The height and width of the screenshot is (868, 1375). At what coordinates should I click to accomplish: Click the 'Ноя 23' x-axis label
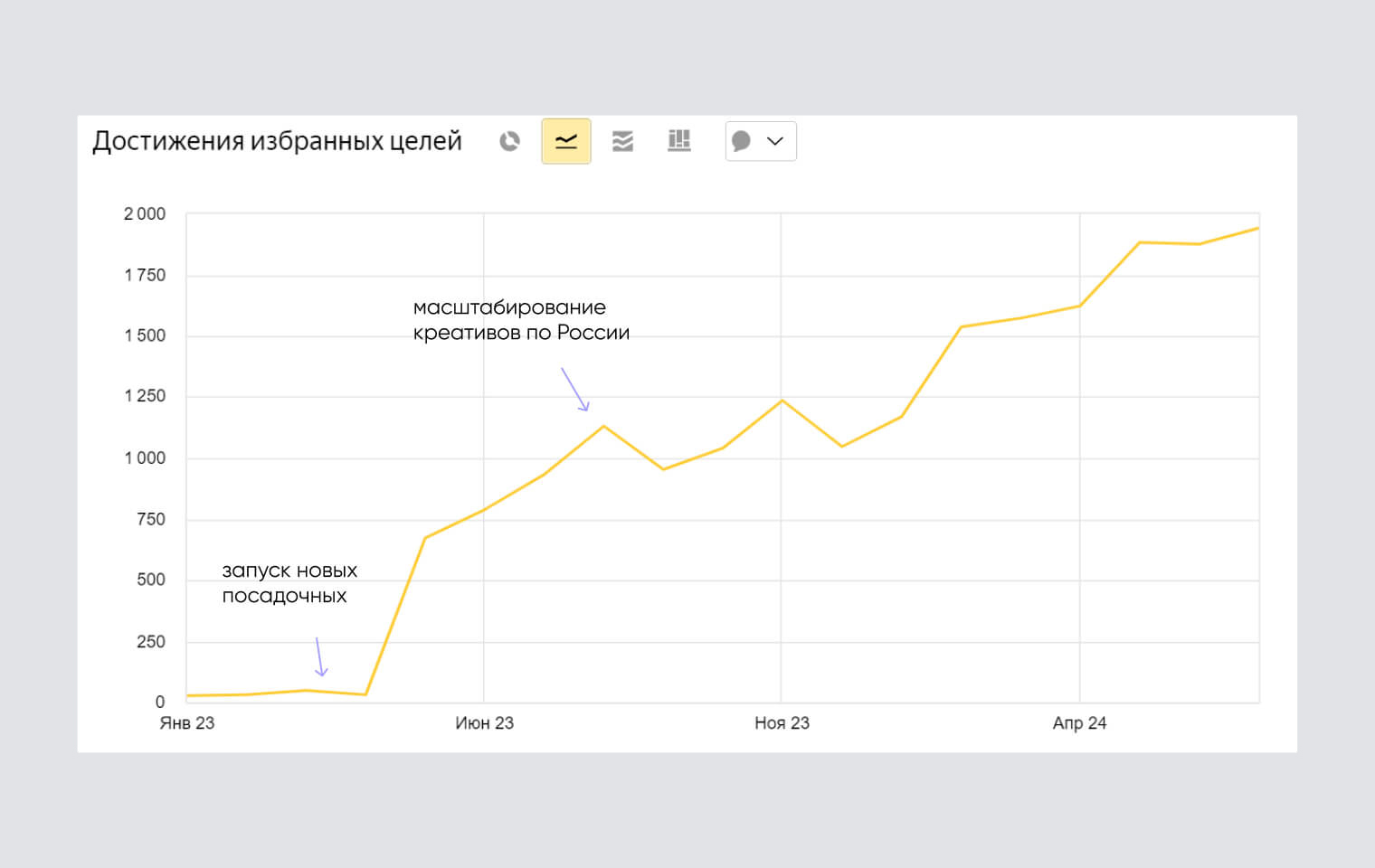[782, 723]
